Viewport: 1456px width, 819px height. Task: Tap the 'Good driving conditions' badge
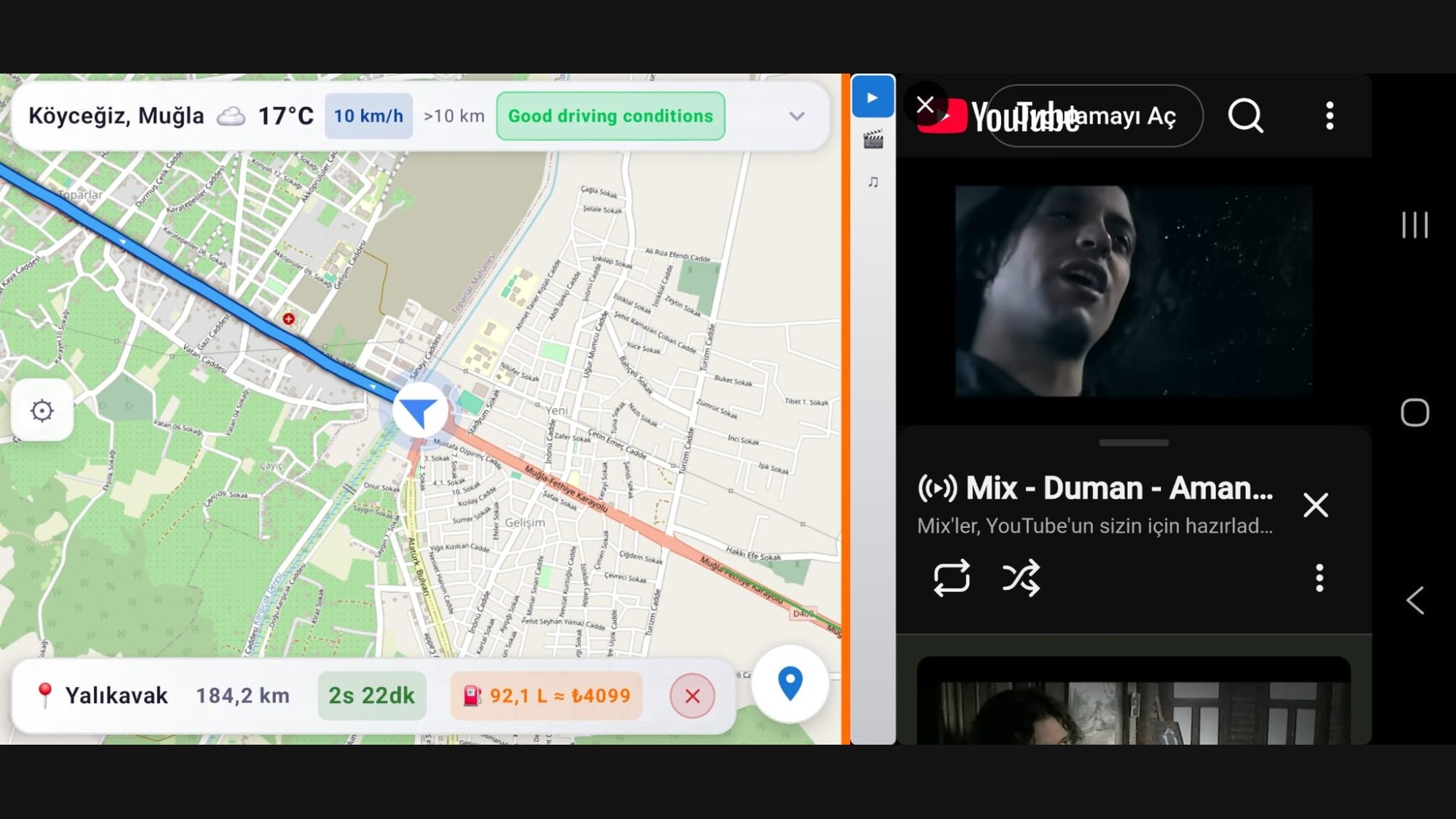coord(610,116)
